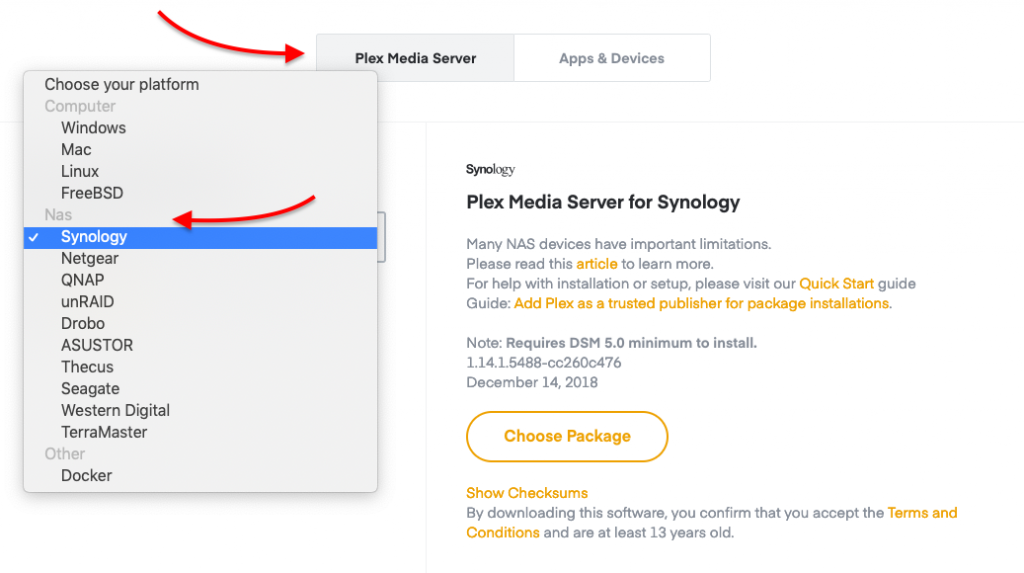
Task: Select Western Digital from the dropdown
Action: [x=115, y=410]
